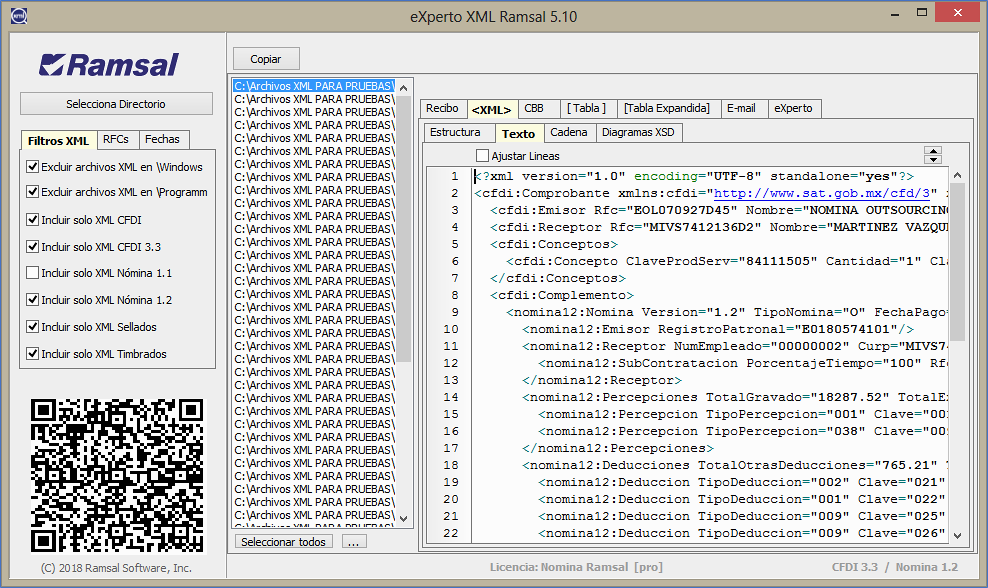Screen dimensions: 988x588
Task: Click the </nomina12:Percepciones> closing line
Action: pyautogui.click(x=618, y=448)
